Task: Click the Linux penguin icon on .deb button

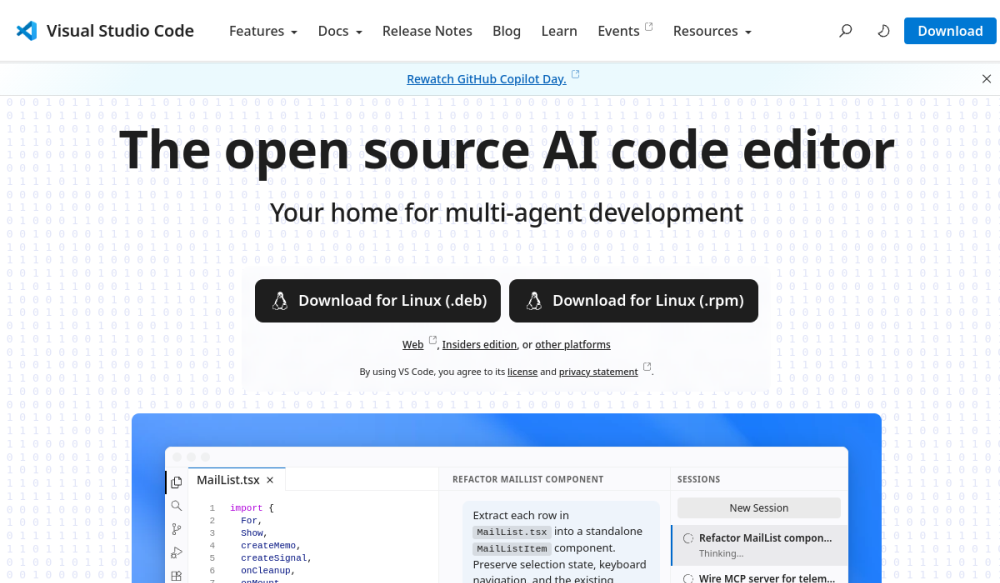Action: [x=280, y=300]
